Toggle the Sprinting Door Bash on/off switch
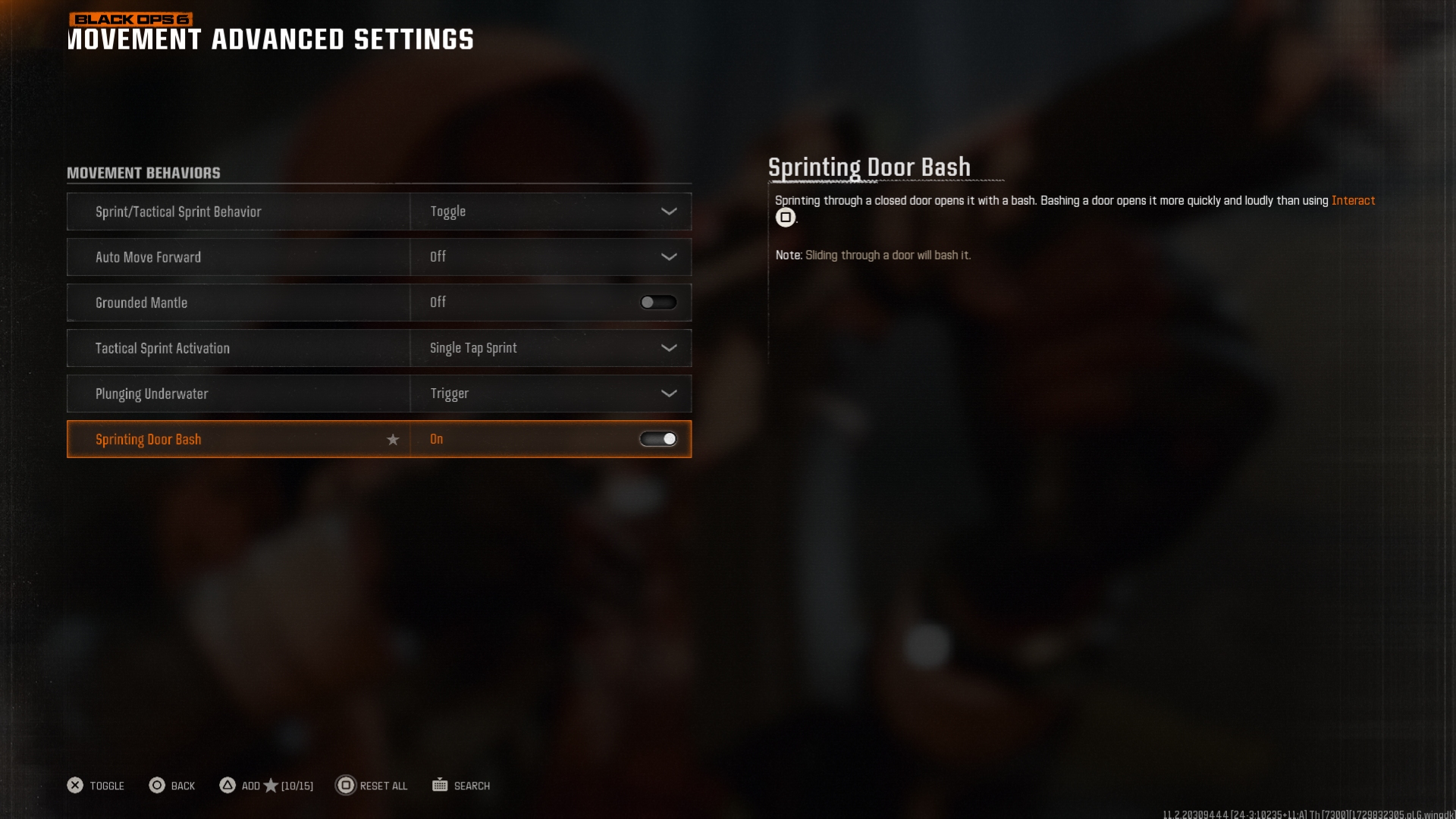Screen dimensions: 1456x819 (658, 438)
